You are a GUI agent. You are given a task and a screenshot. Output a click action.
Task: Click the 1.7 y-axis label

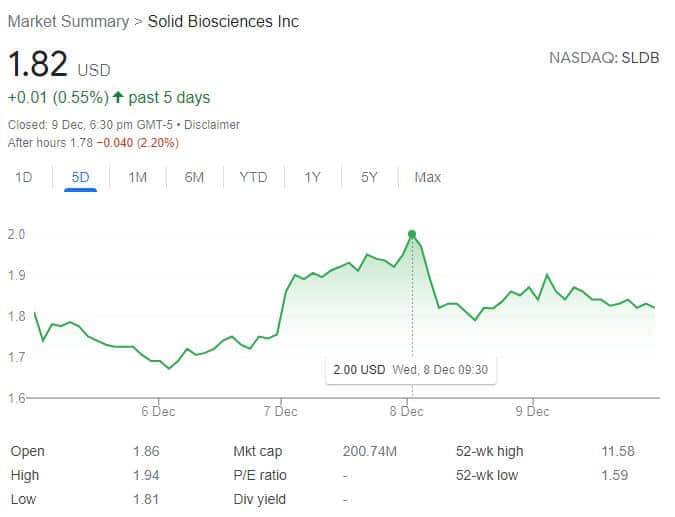pos(16,357)
